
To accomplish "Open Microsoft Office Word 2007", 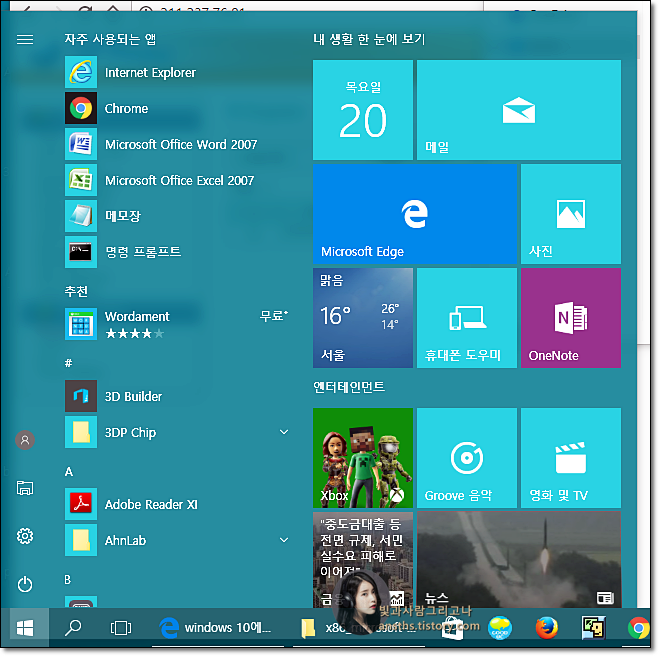I will [x=177, y=144].
